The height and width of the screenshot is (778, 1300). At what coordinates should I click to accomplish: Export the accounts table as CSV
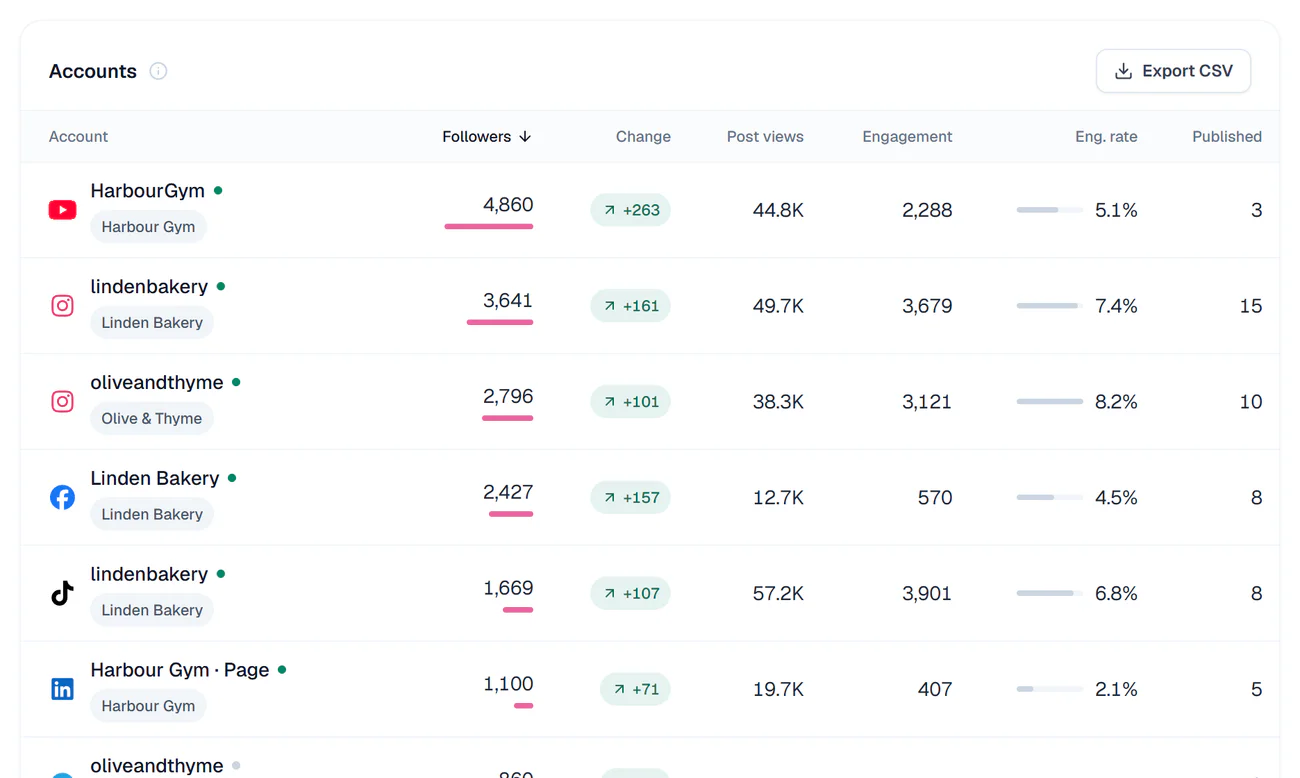(x=1173, y=71)
